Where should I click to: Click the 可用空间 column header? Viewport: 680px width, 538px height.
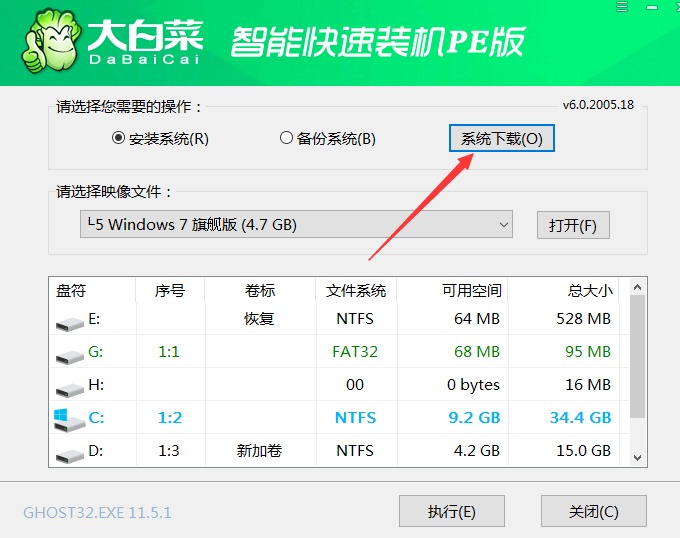[452, 290]
